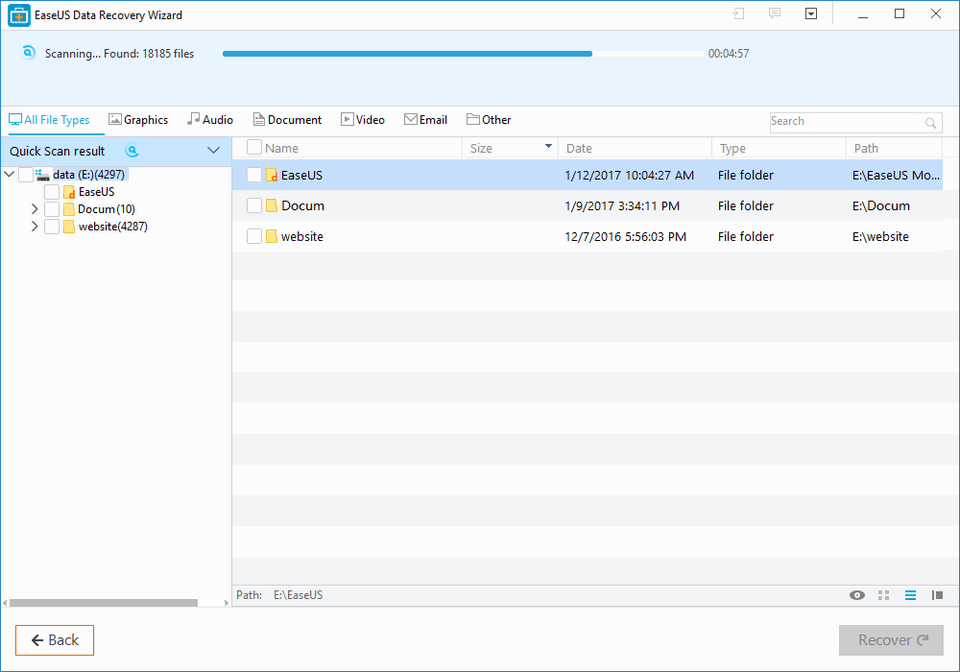Toggle the select-all checkbox in Name header

(x=254, y=148)
